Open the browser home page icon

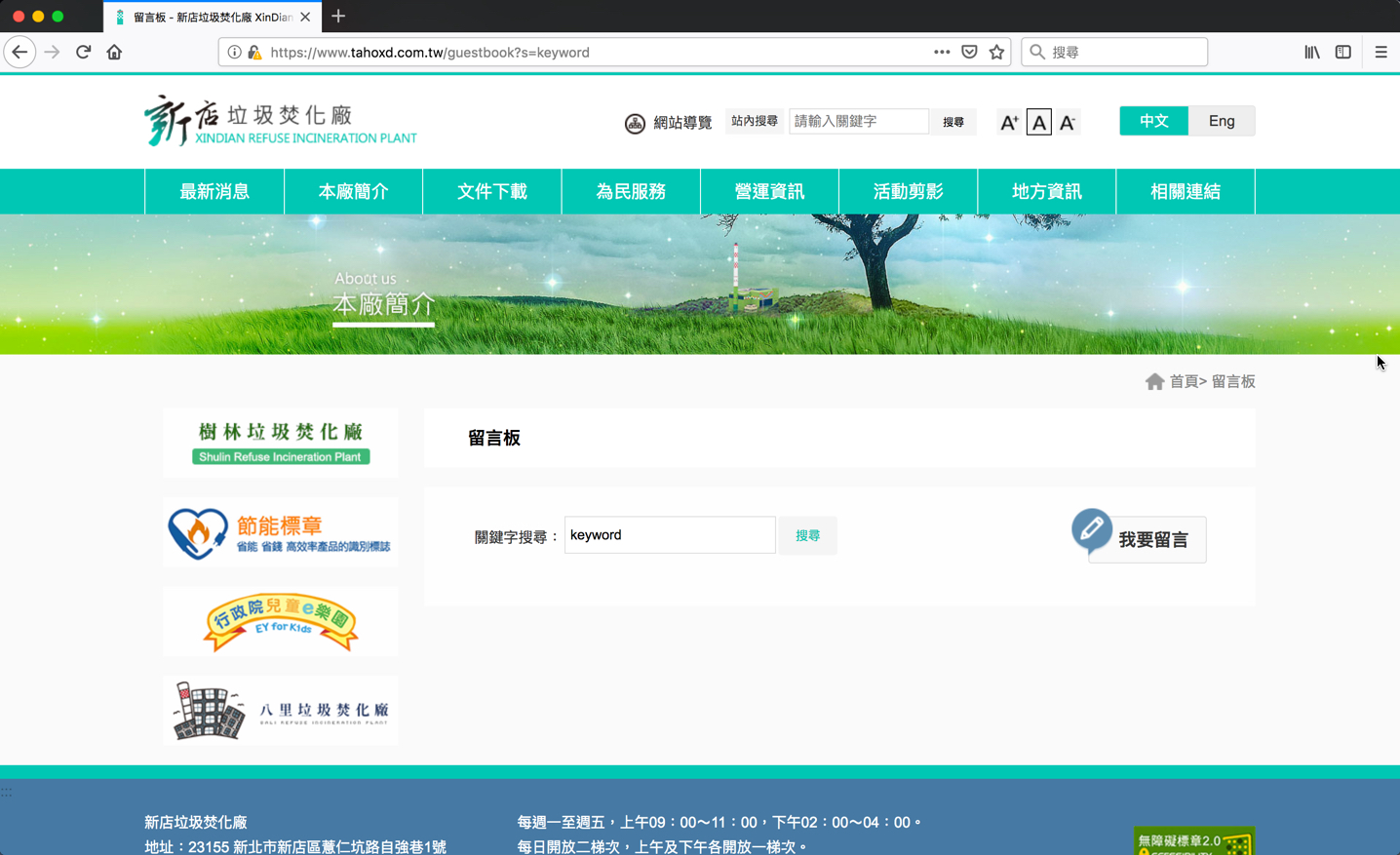(x=114, y=52)
